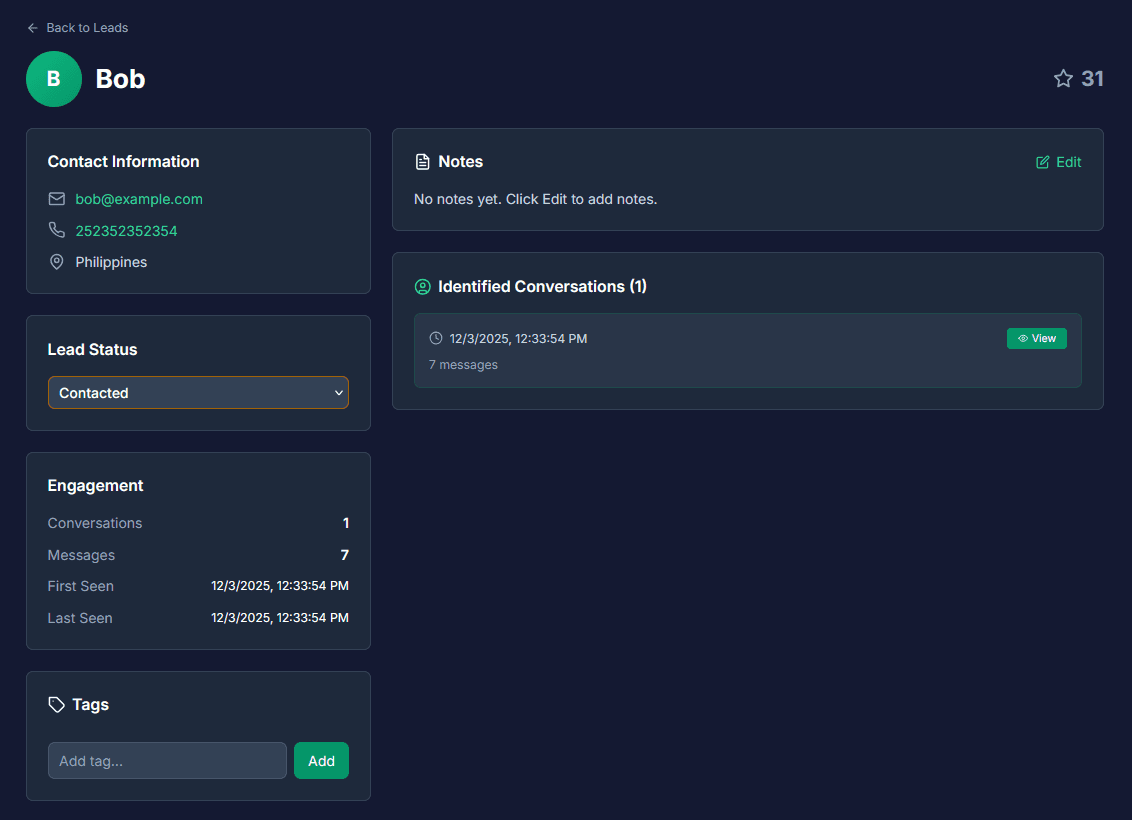Click the star rating icon near the score
The image size is (1132, 820).
1062,78
